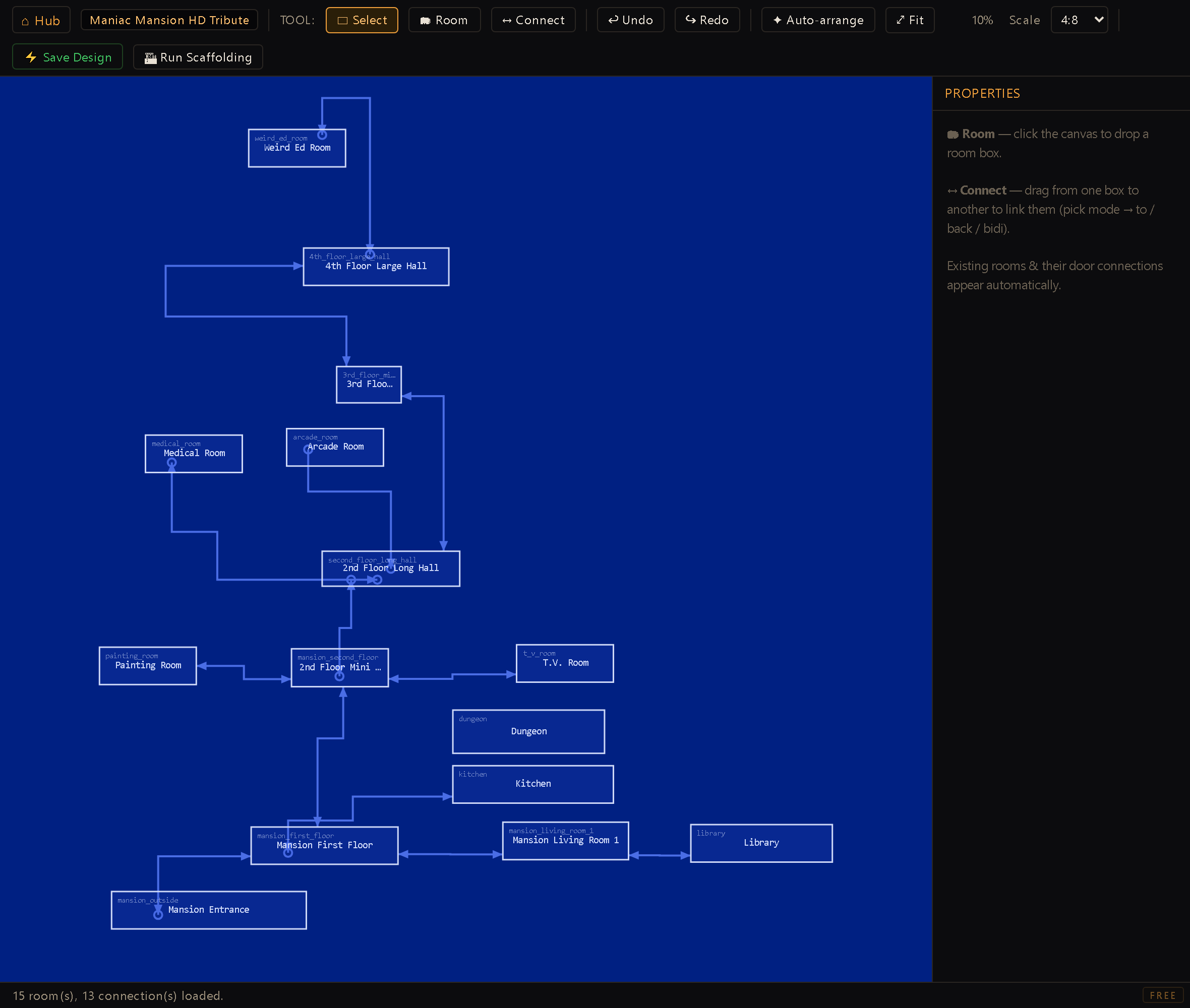1190x1008 pixels.
Task: Click the '15 room(s), 13 connection(s) loaded.' status
Action: pos(118,995)
